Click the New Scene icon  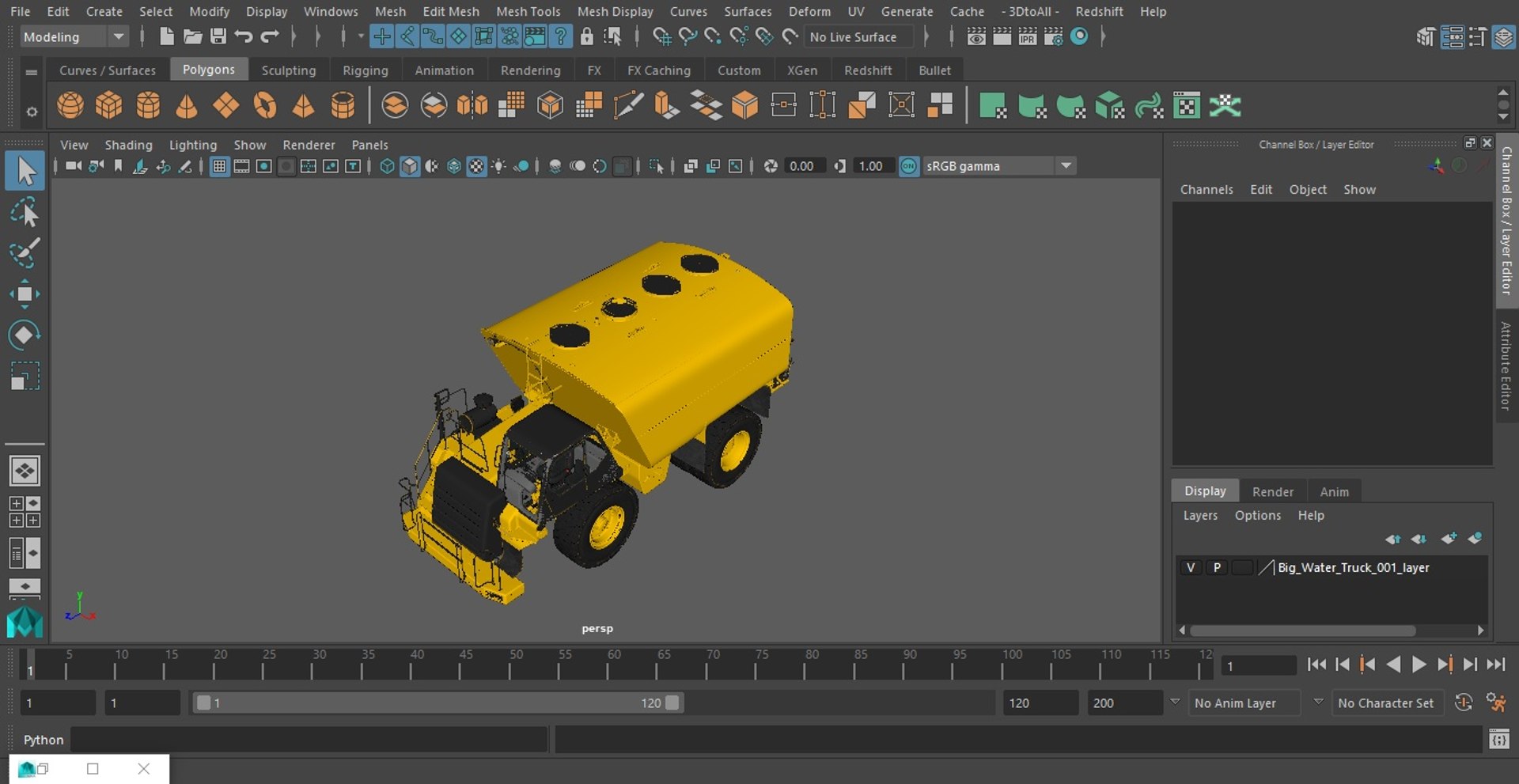[x=166, y=36]
